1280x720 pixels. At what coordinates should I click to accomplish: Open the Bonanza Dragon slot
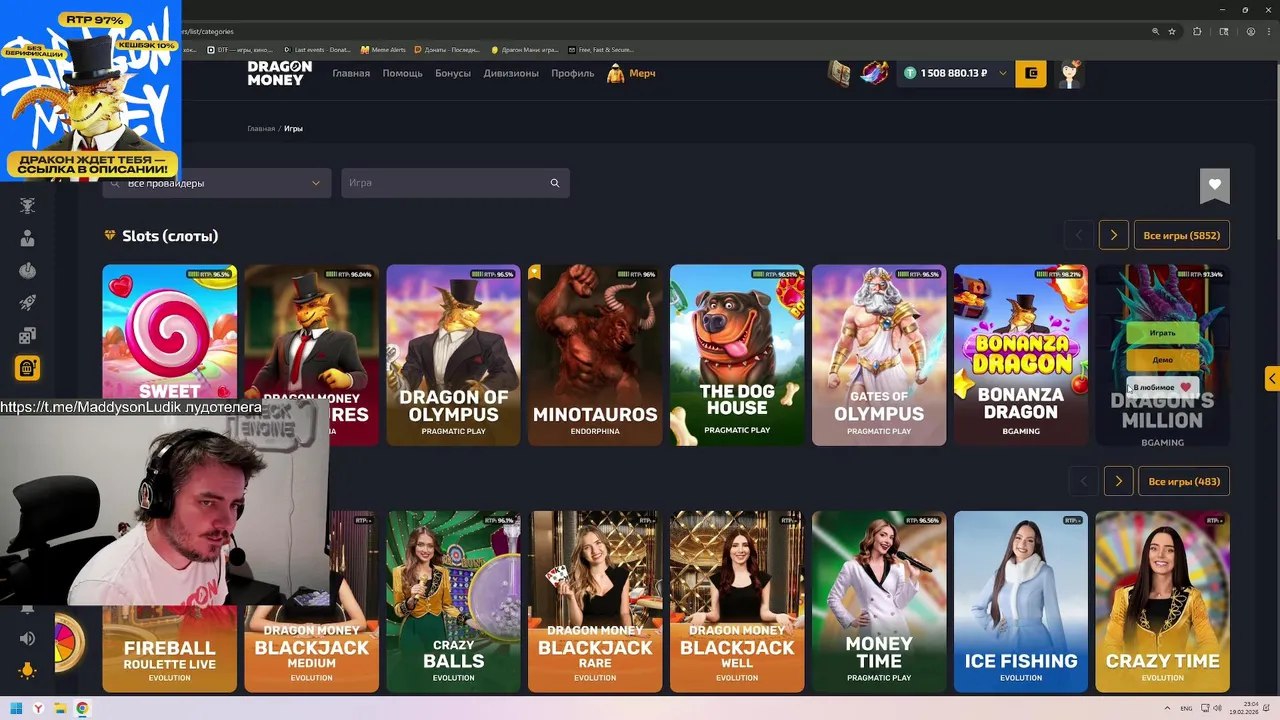[1021, 355]
